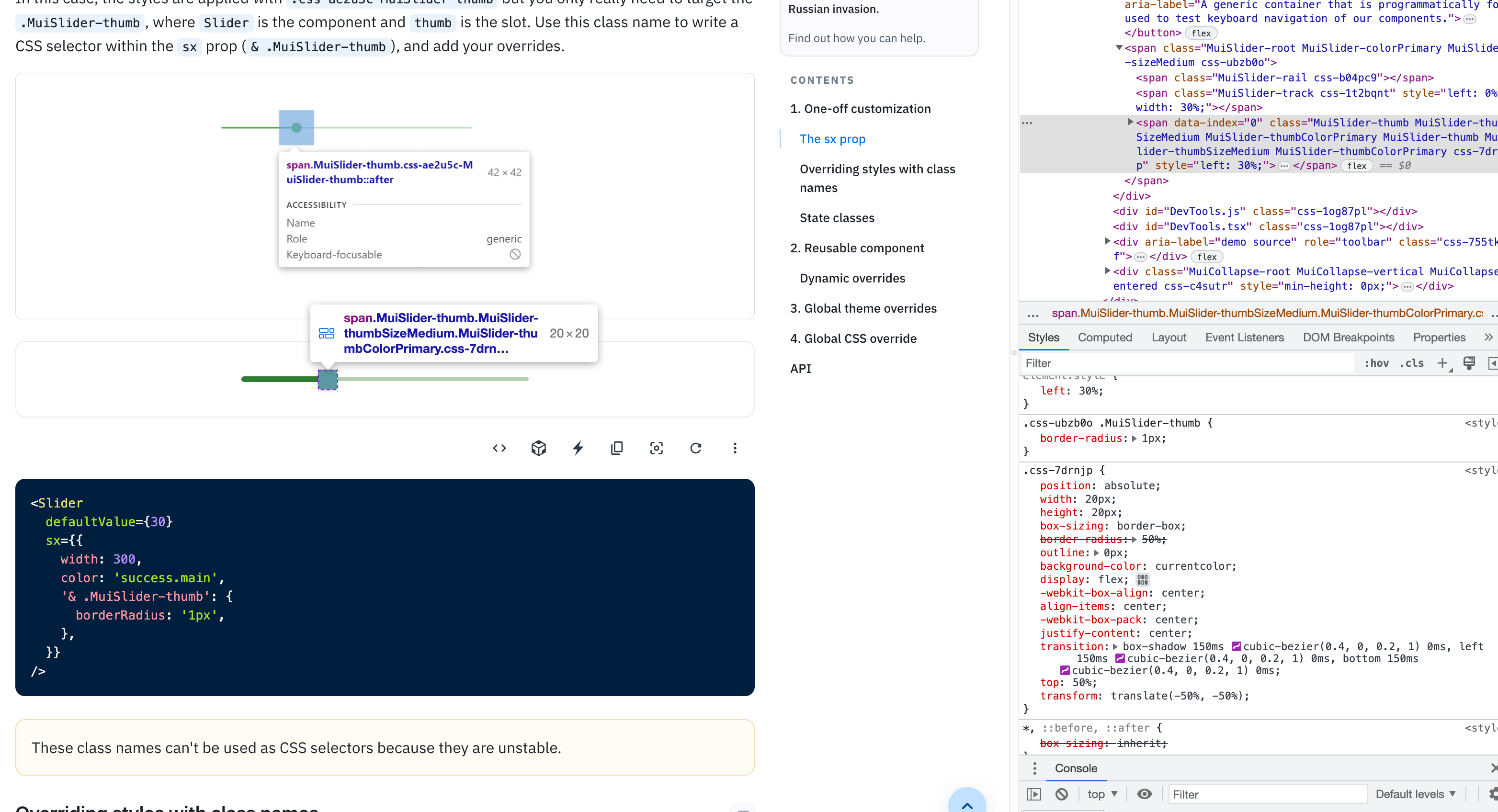Viewport: 1498px width, 812px height.
Task: Click the show source code icon
Action: coord(499,448)
